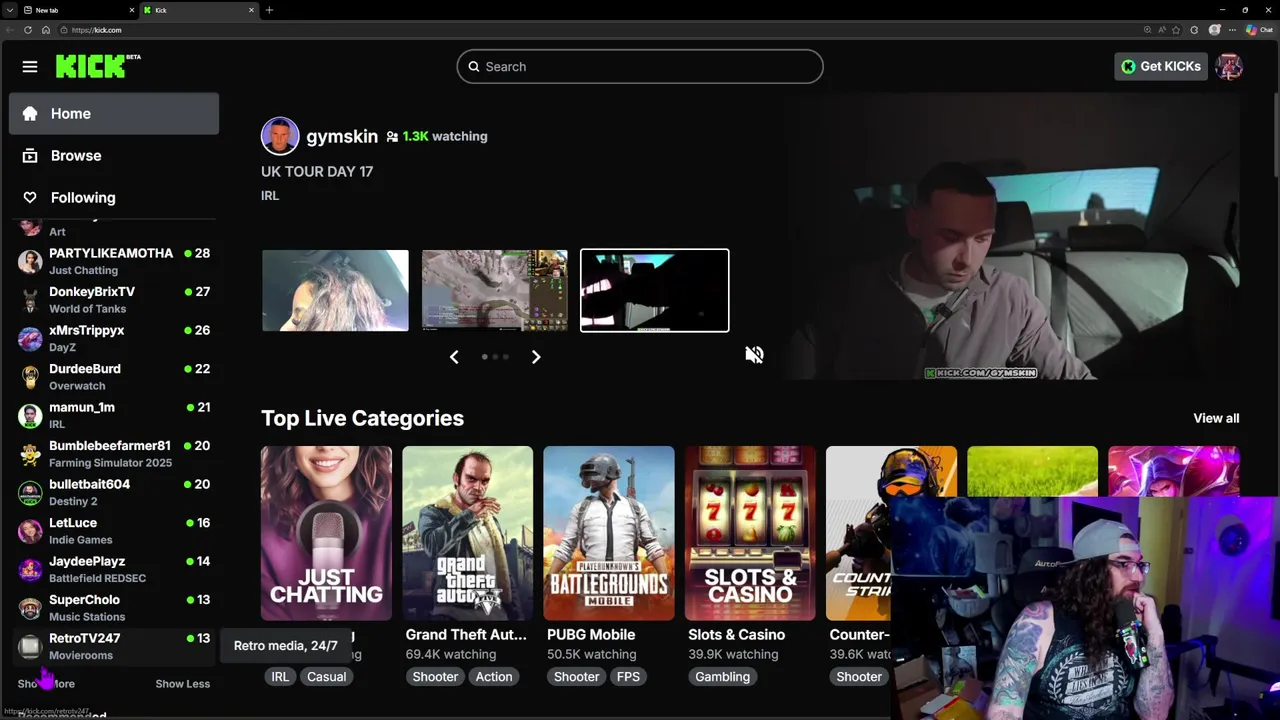The height and width of the screenshot is (720, 1280).
Task: Open browser extensions icon
Action: [x=1194, y=30]
